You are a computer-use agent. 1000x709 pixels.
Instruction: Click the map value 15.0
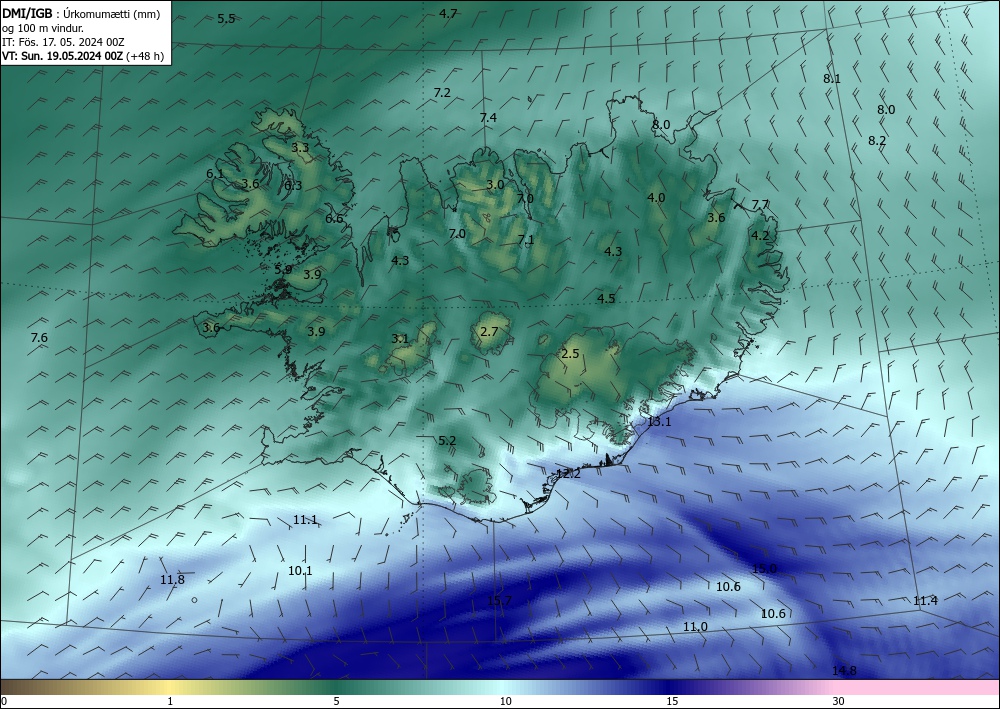coord(765,568)
